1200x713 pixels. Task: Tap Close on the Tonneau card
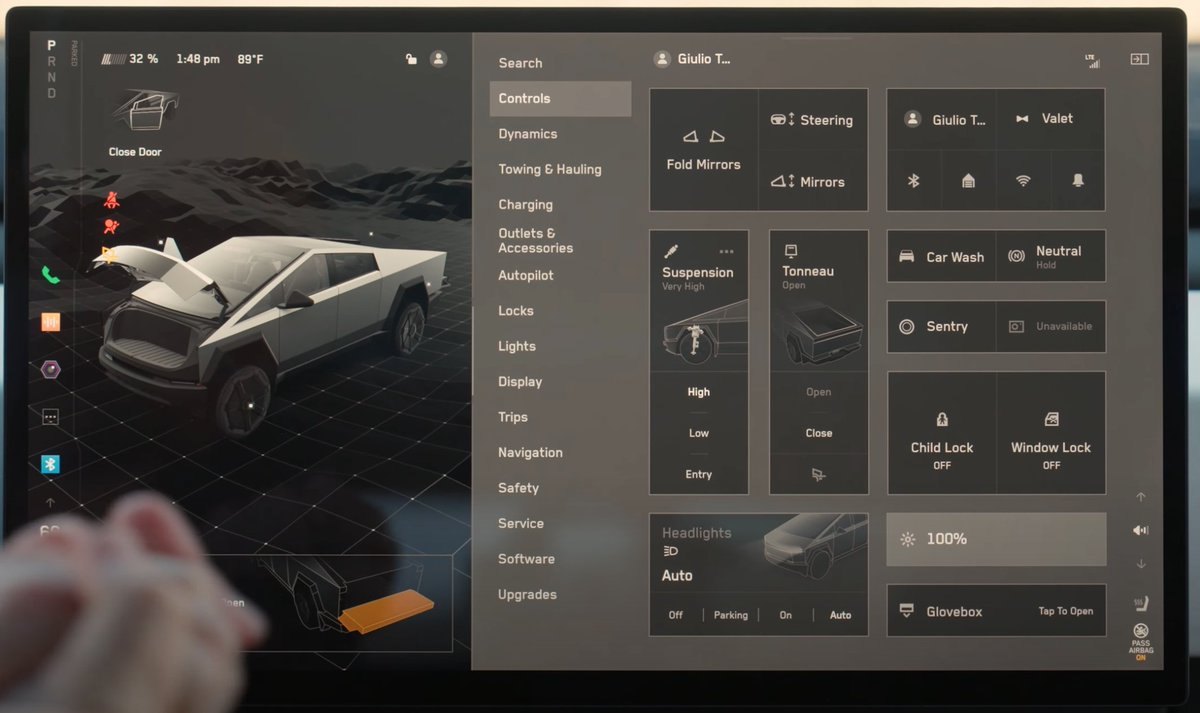point(818,433)
